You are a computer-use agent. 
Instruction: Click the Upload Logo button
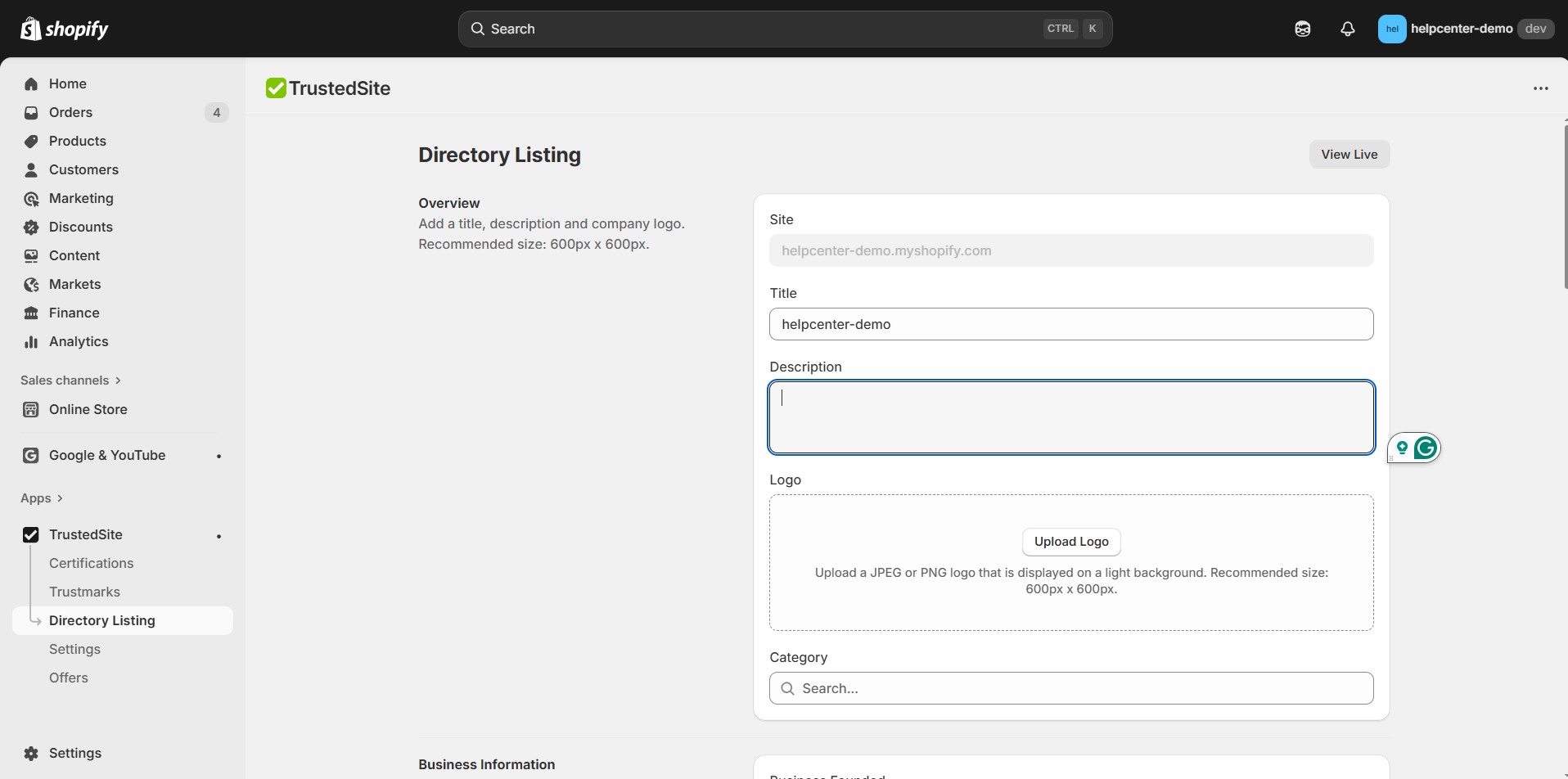(x=1071, y=542)
